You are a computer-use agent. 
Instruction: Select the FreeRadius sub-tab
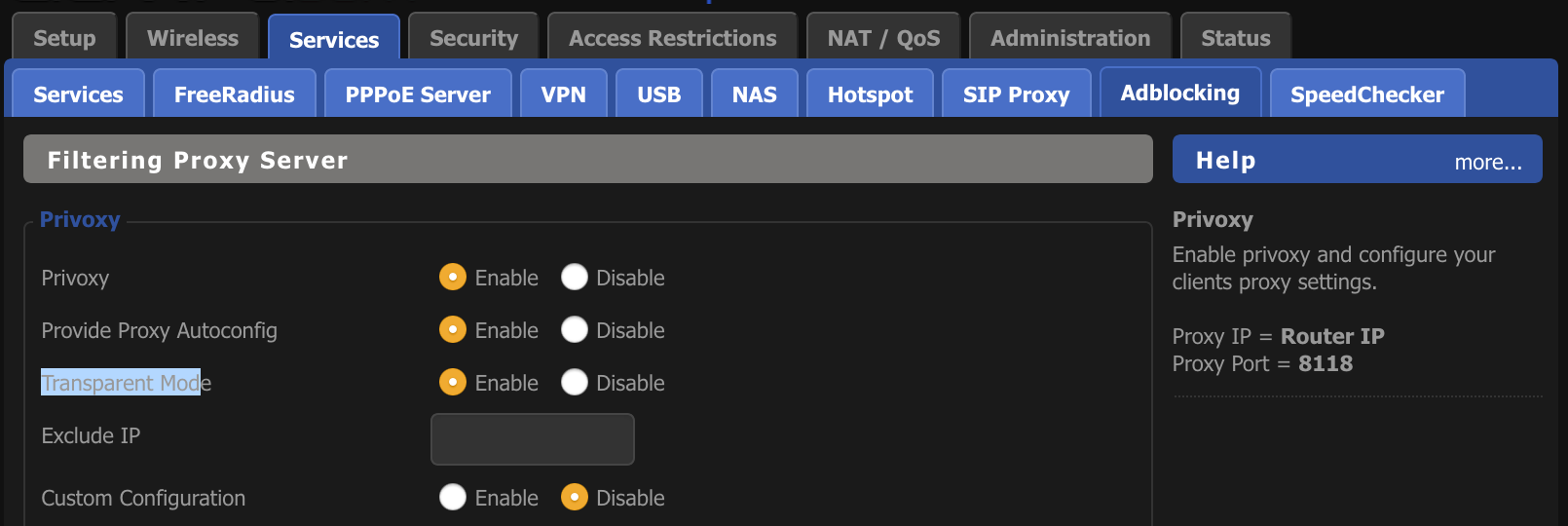pos(234,94)
